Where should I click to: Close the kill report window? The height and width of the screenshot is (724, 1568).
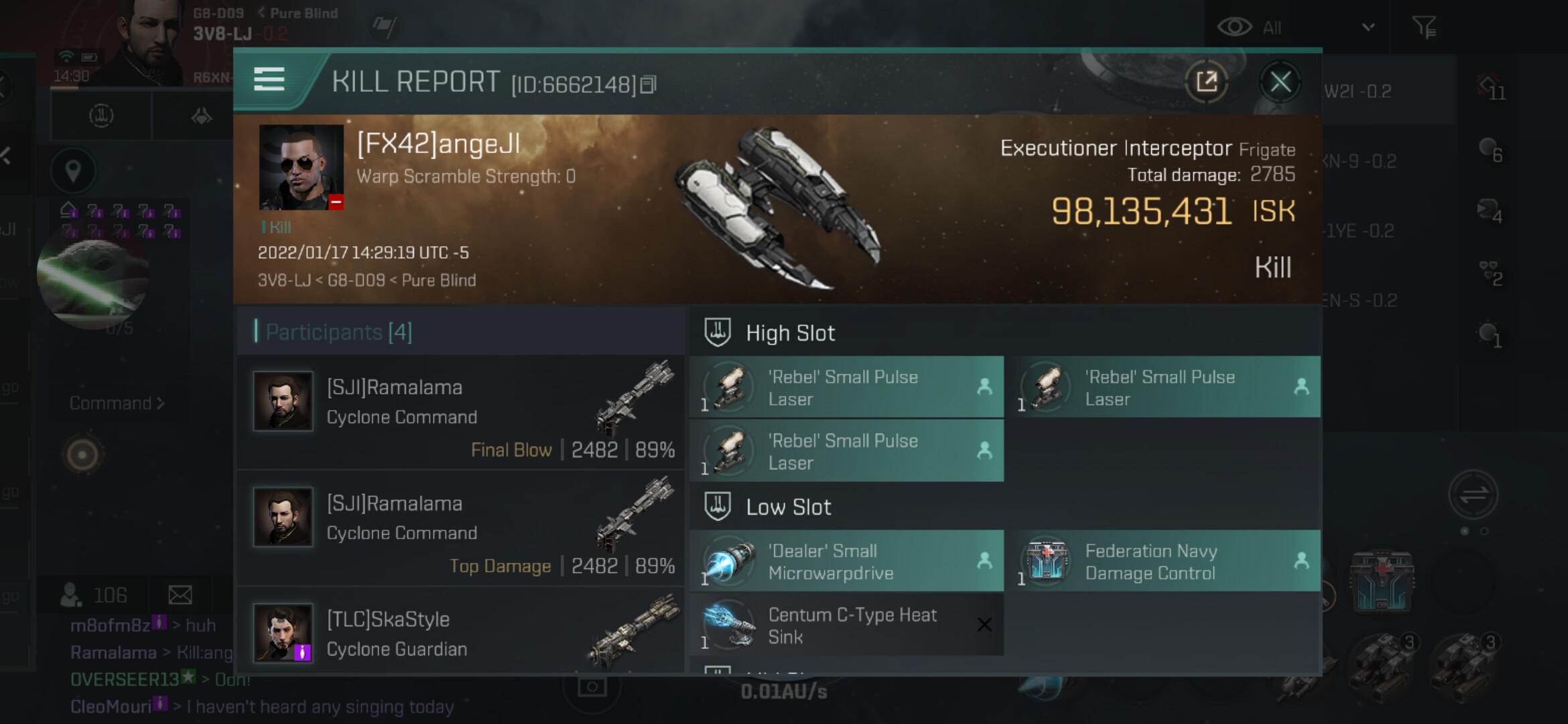click(1280, 82)
